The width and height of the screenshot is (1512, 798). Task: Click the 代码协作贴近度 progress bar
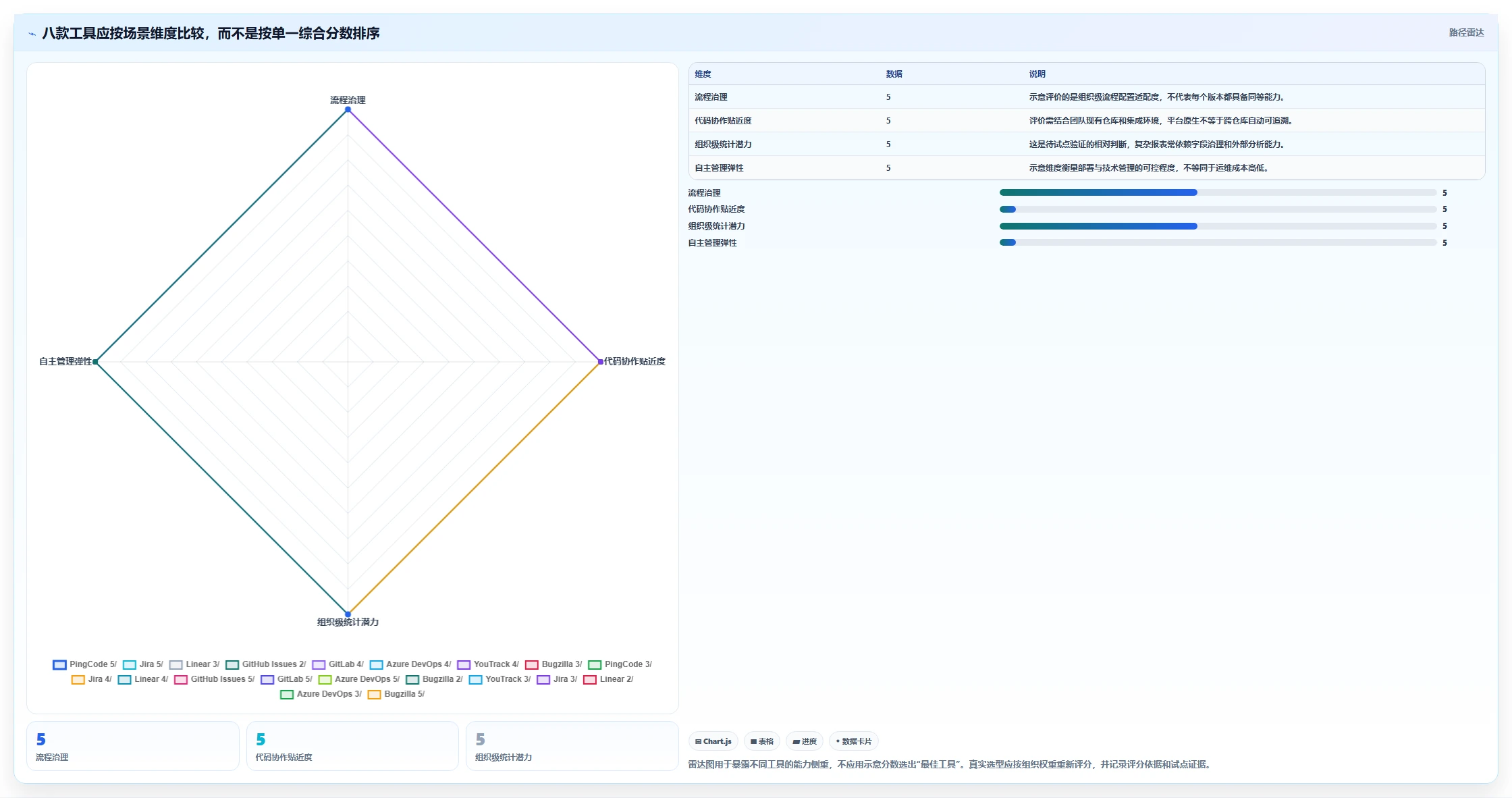tap(1218, 209)
